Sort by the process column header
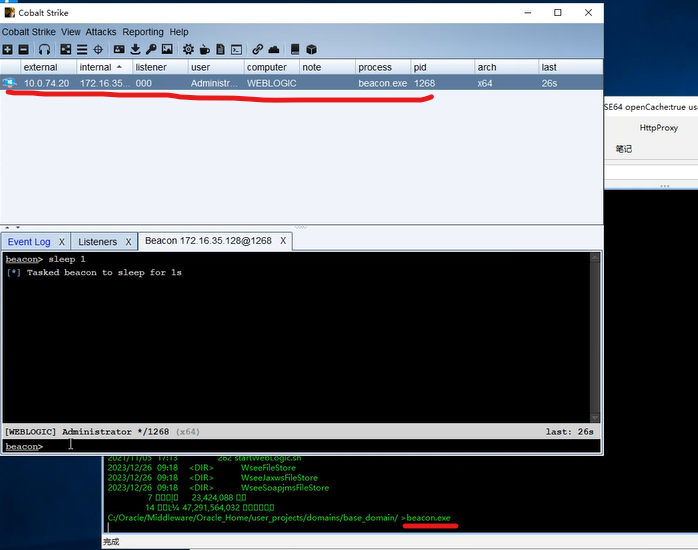The image size is (698, 550). coord(383,67)
